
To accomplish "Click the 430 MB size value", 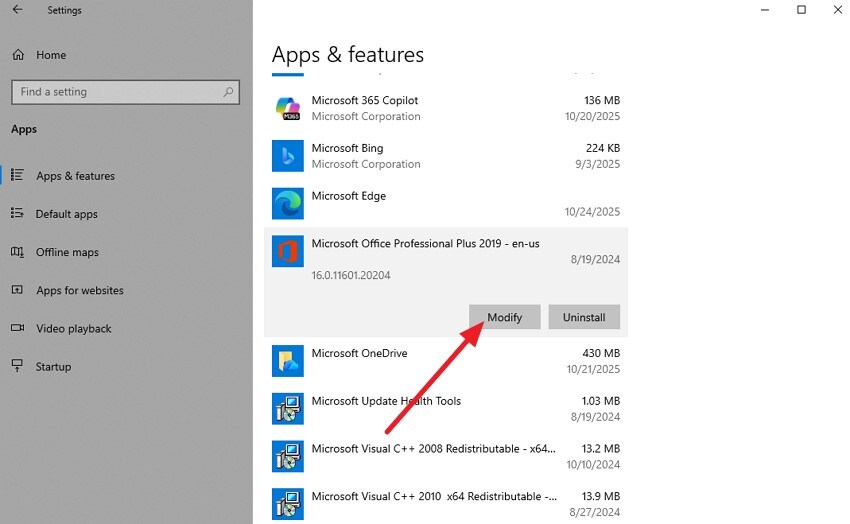I will 601,353.
